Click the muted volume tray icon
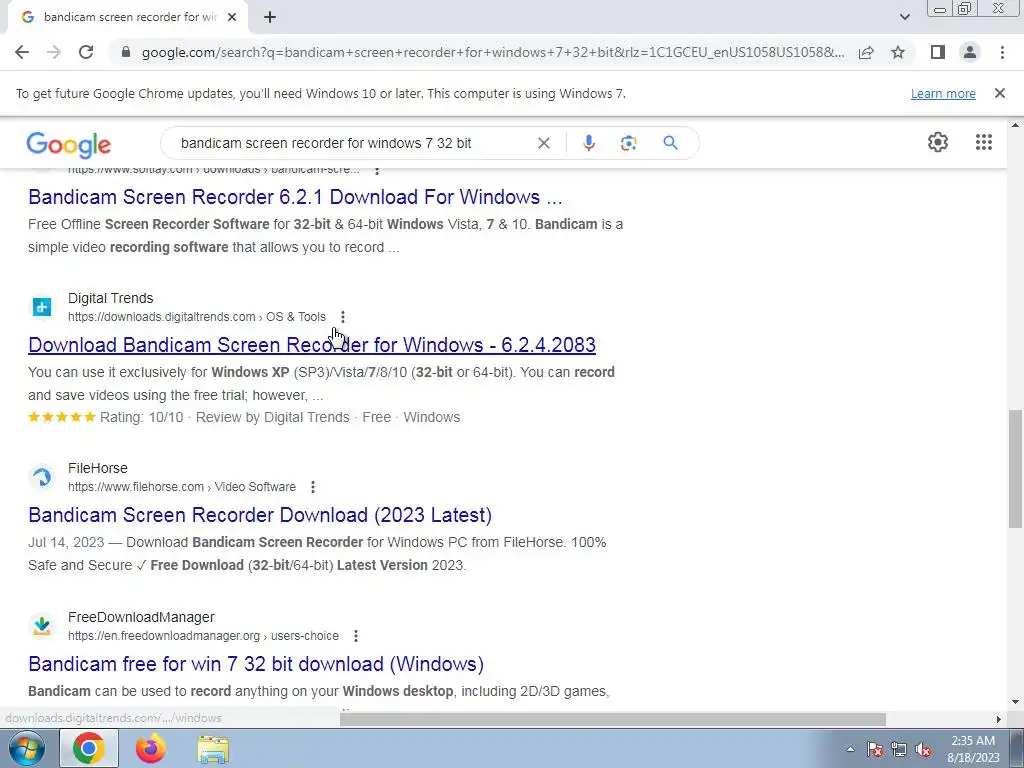Image resolution: width=1024 pixels, height=768 pixels. coord(923,750)
